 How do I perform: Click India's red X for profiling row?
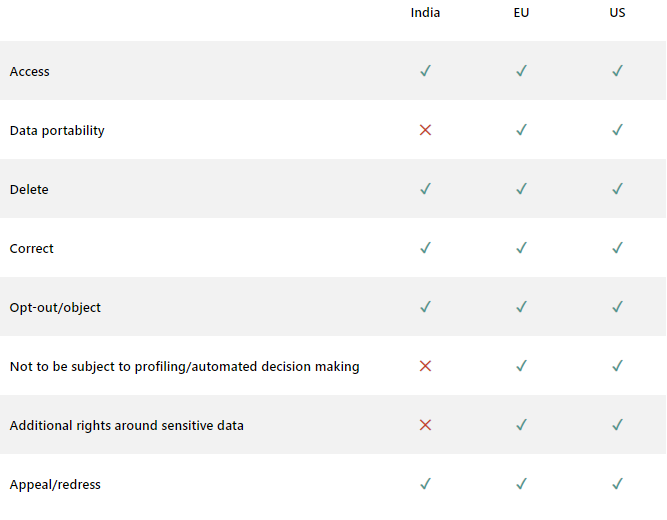coord(425,366)
